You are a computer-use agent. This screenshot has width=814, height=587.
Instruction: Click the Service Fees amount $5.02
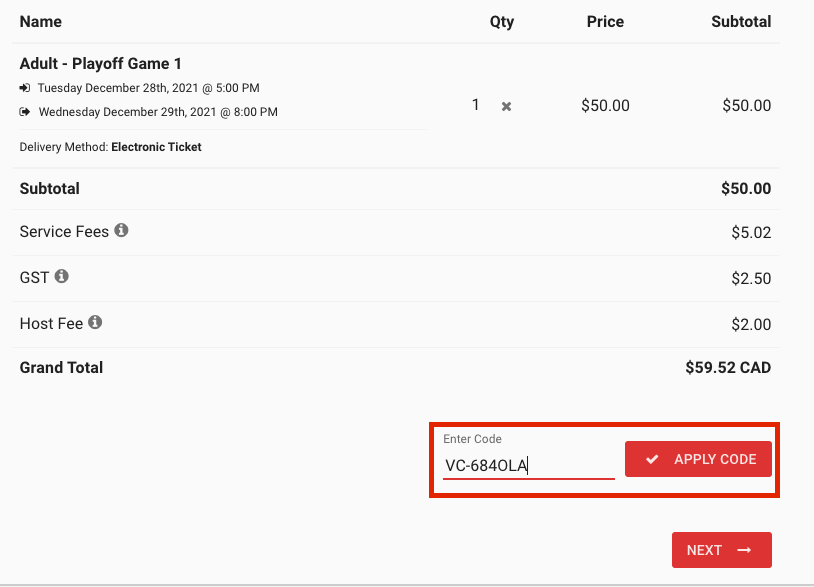tap(751, 233)
